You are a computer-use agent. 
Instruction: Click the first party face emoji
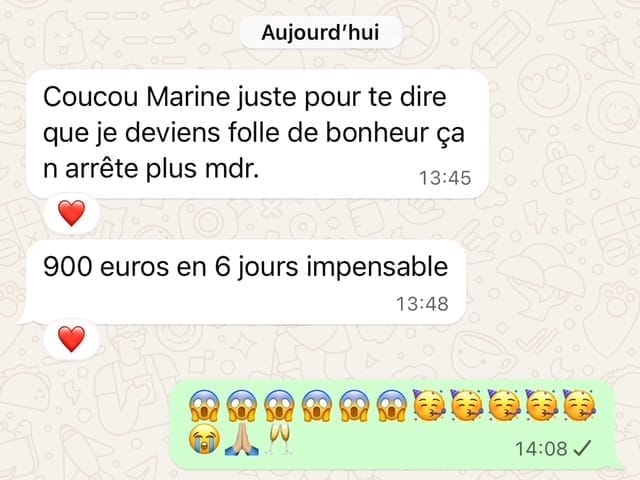click(429, 405)
